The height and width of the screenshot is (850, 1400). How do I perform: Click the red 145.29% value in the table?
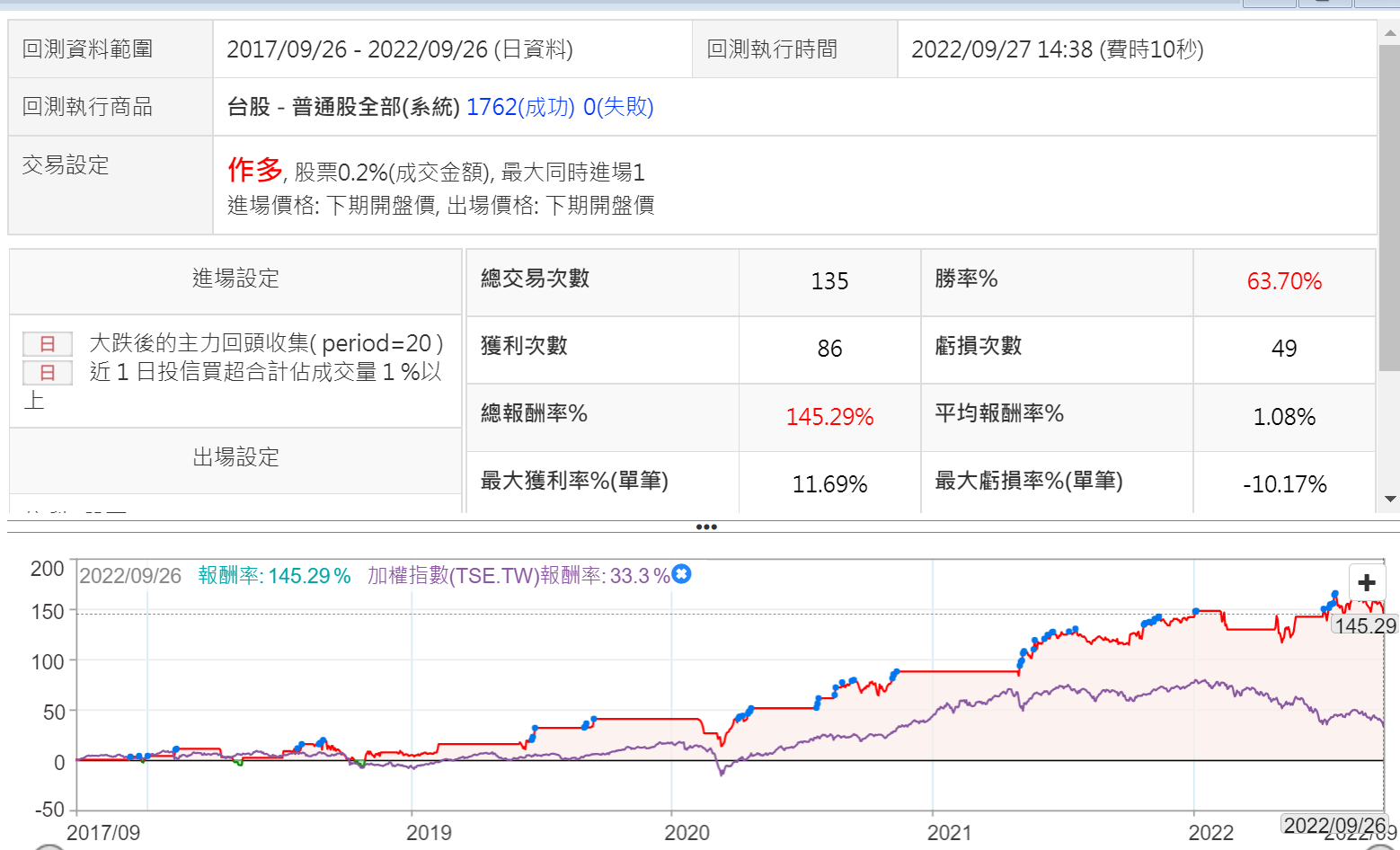(x=829, y=417)
